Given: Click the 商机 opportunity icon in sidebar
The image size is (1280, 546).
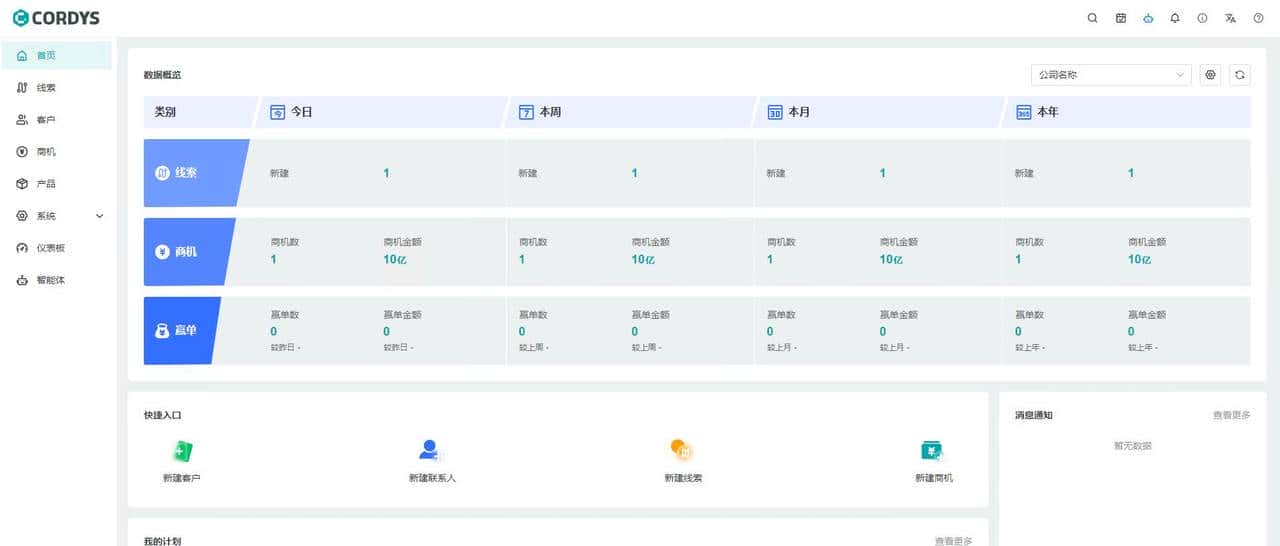Looking at the screenshot, I should click(x=22, y=152).
